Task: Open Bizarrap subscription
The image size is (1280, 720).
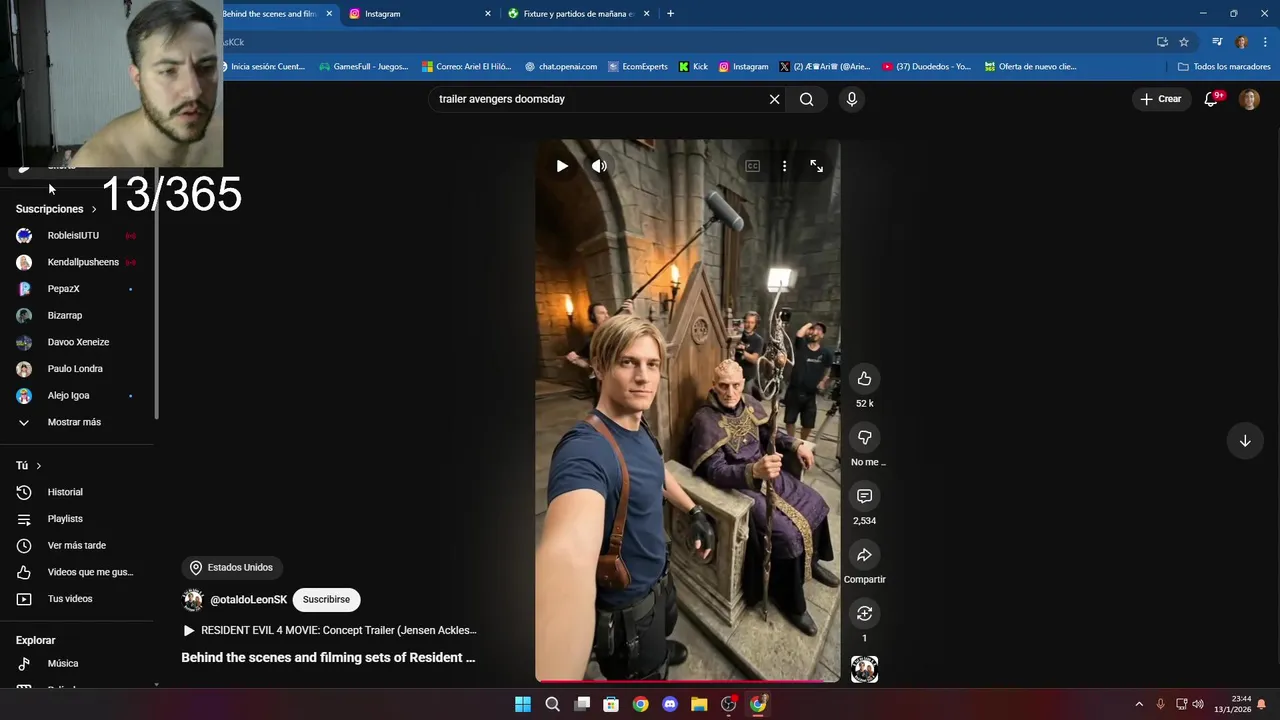Action: [77, 315]
